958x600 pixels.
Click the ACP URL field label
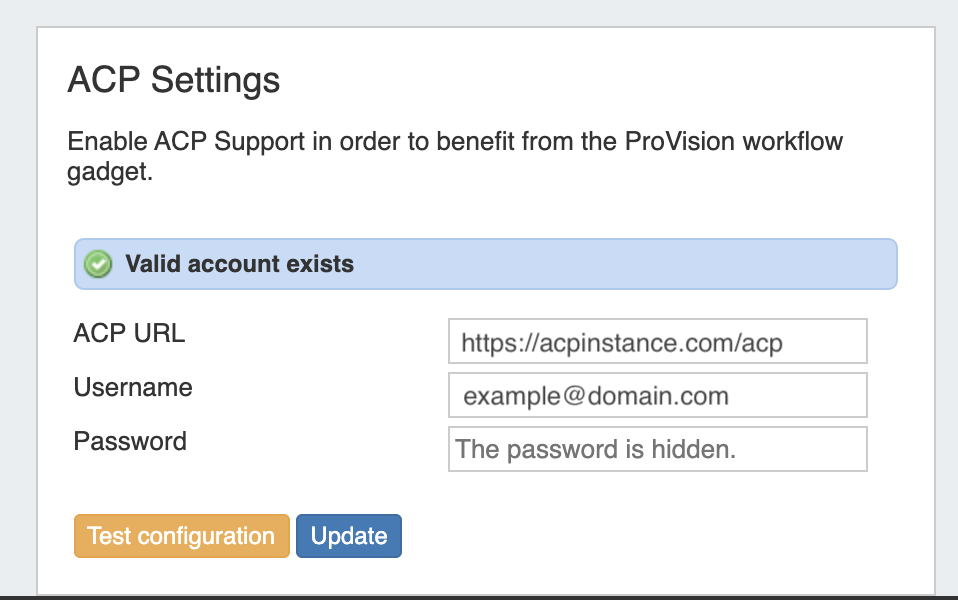(129, 334)
